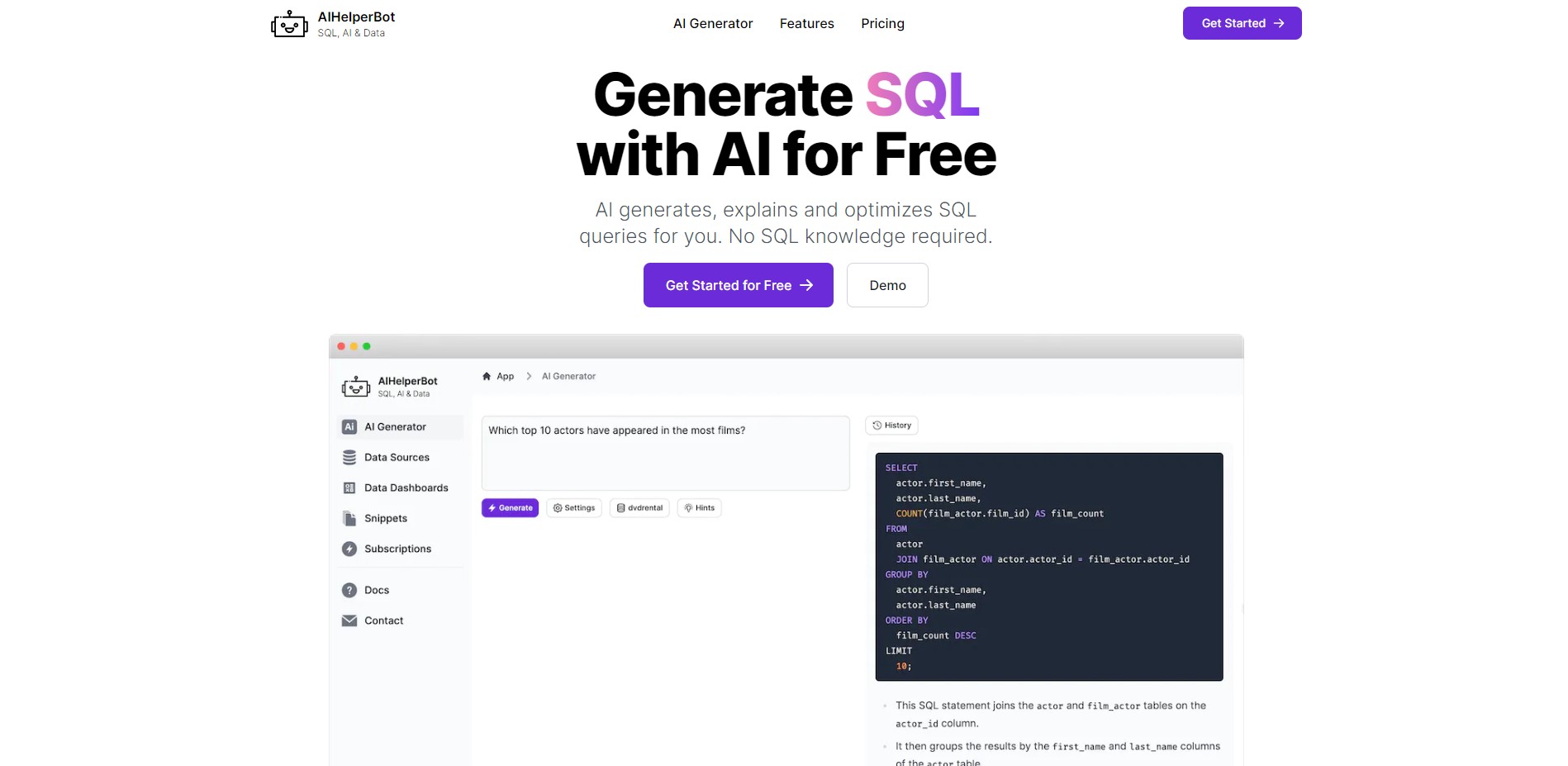The image size is (1568, 766).
Task: Click Get Started for Free button
Action: [x=739, y=285]
